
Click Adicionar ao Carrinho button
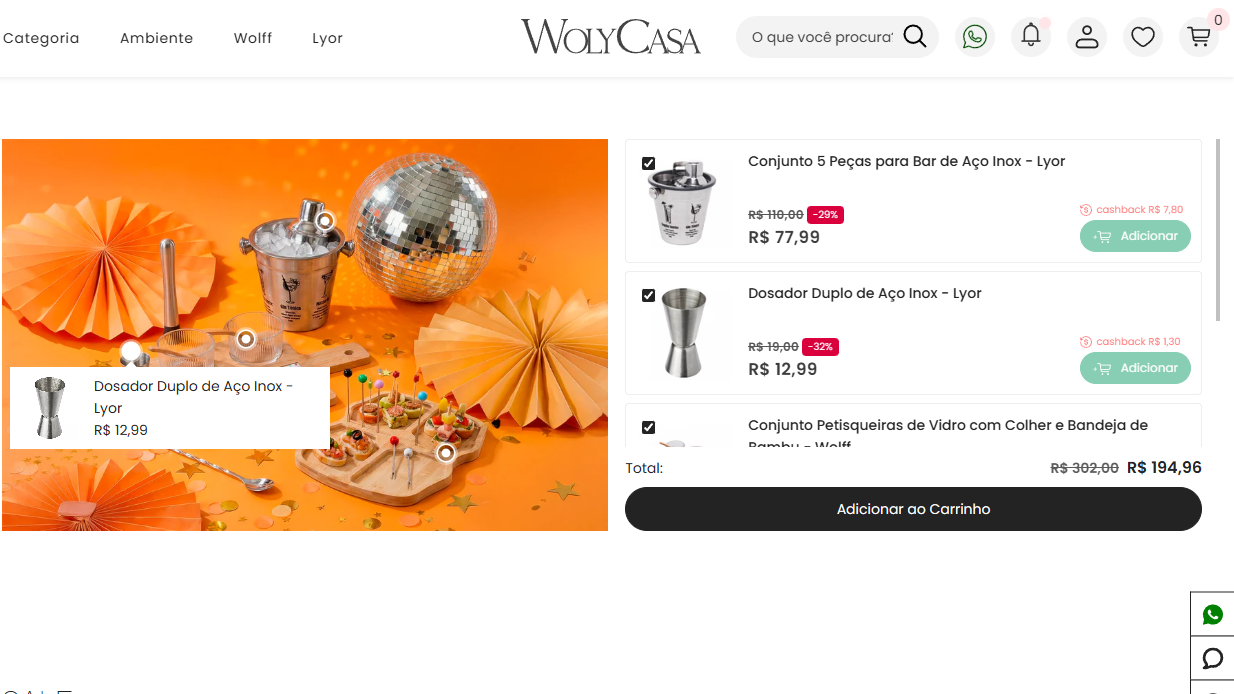[913, 509]
